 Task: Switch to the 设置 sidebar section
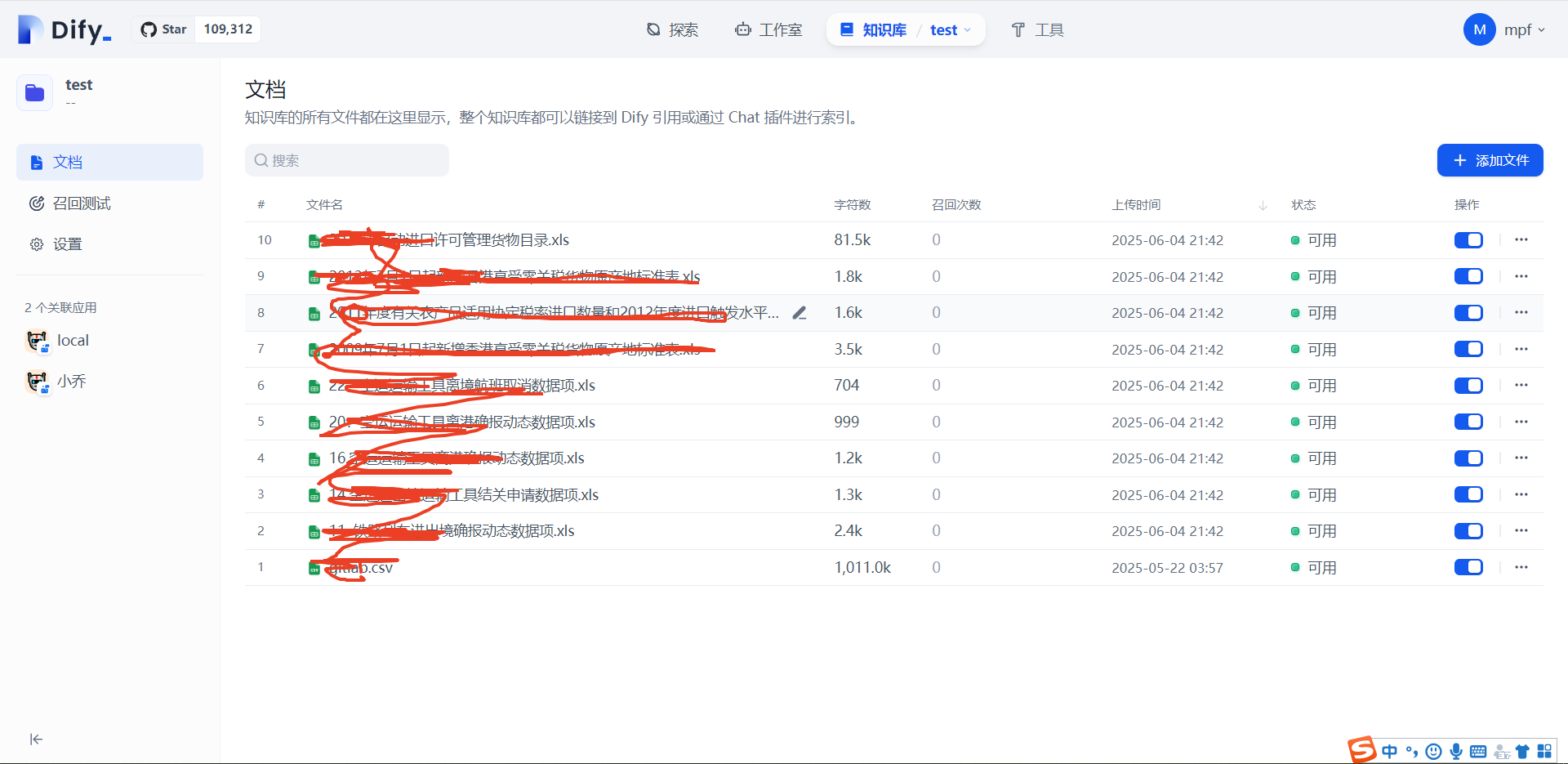pos(67,243)
